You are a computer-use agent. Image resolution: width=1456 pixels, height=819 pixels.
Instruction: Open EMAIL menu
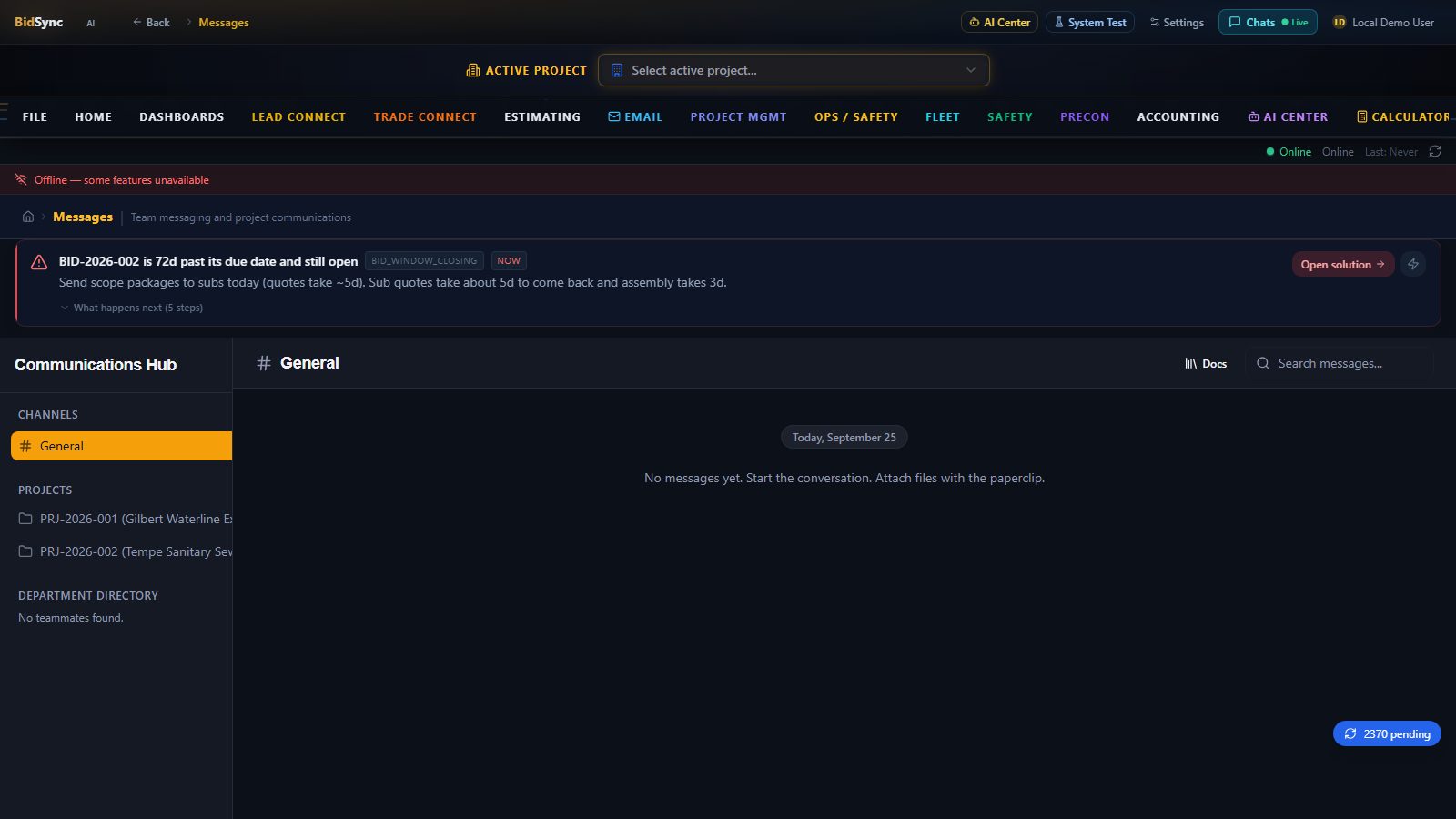pos(635,116)
